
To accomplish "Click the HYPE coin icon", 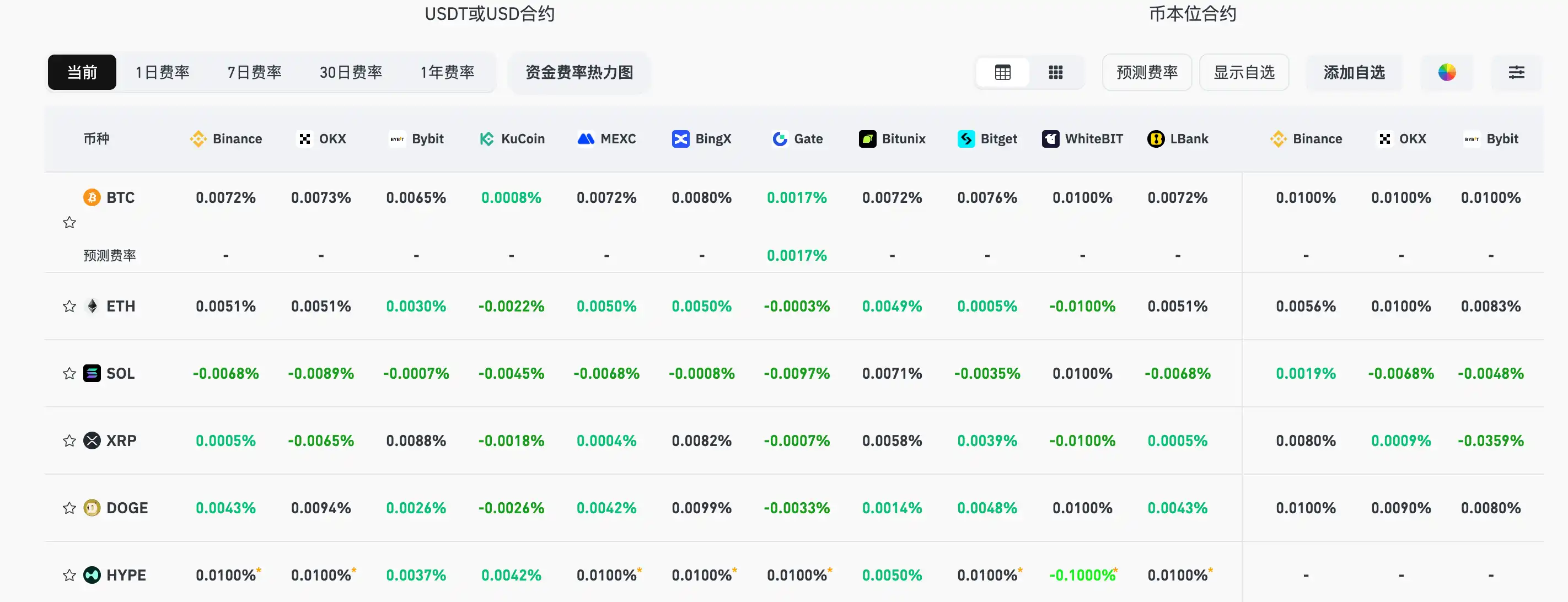I will click(92, 575).
